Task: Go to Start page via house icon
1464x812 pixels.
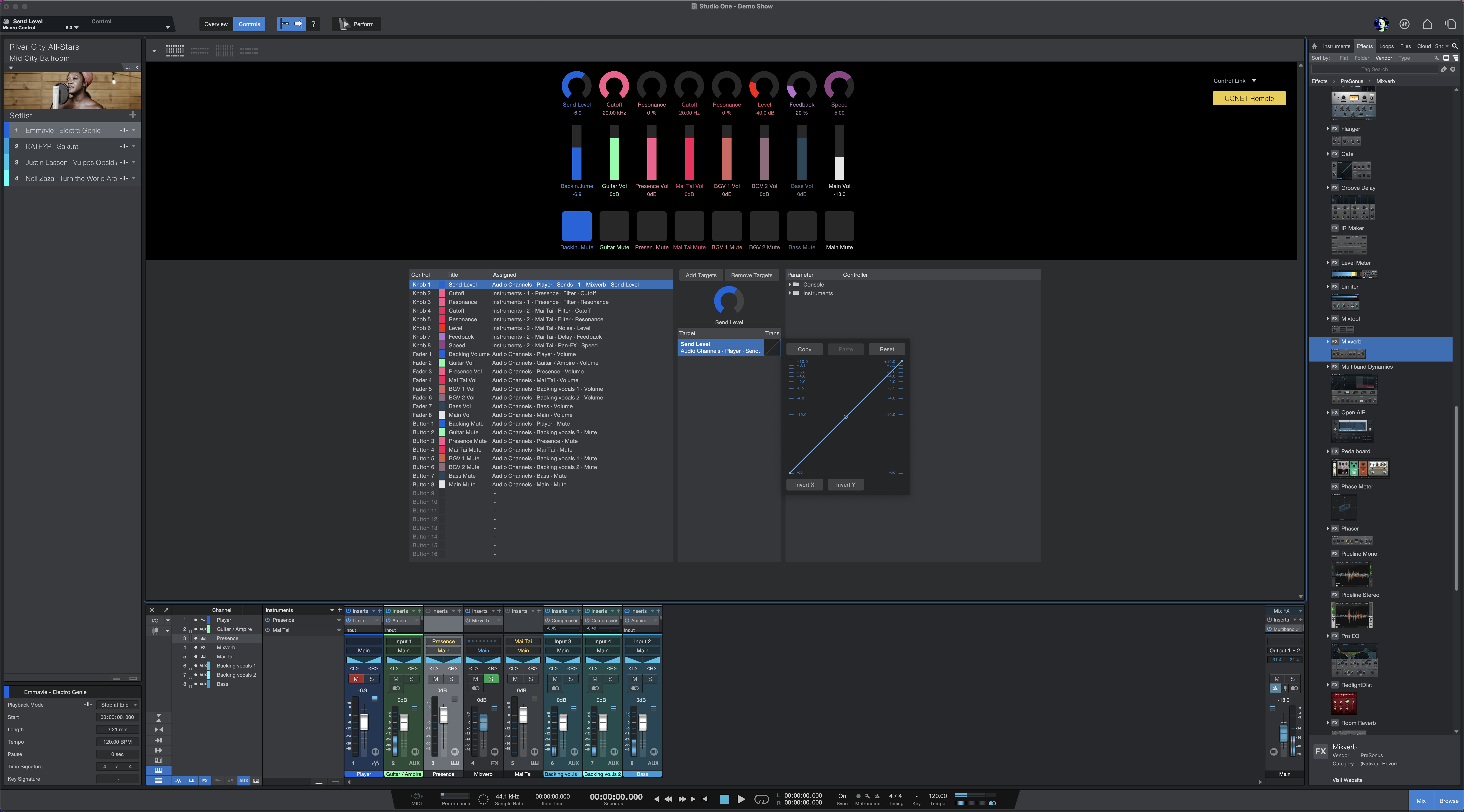Action: 1427,24
